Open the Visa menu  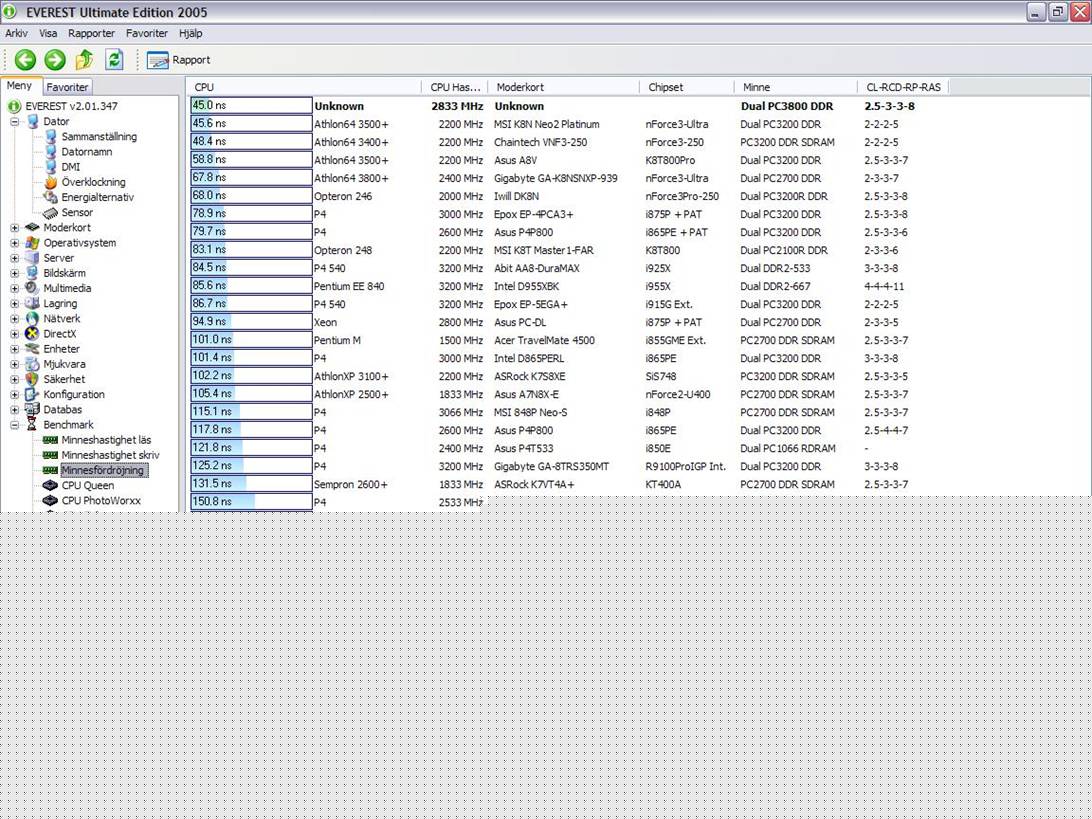[x=48, y=33]
